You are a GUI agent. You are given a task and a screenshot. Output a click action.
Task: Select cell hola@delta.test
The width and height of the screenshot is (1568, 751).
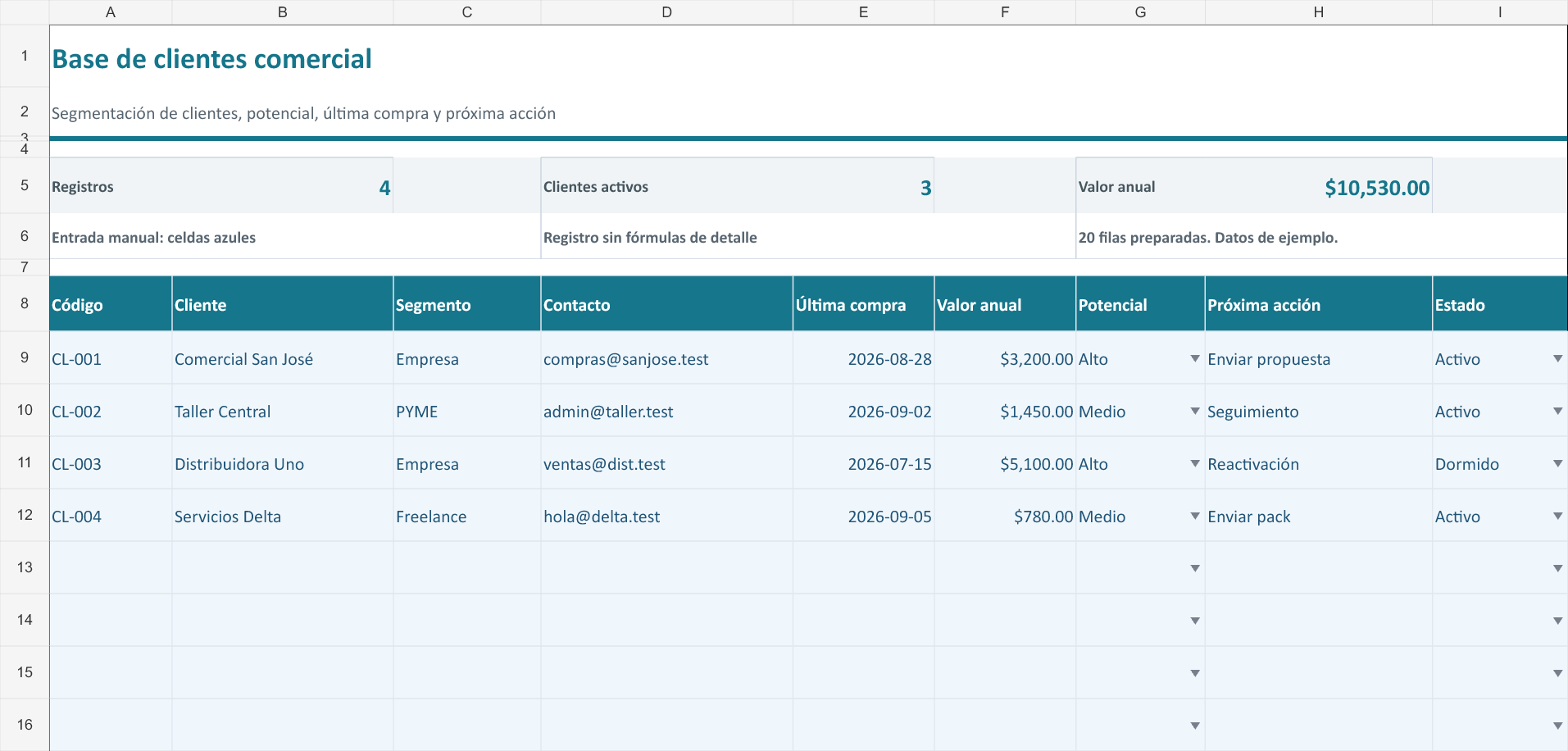666,516
